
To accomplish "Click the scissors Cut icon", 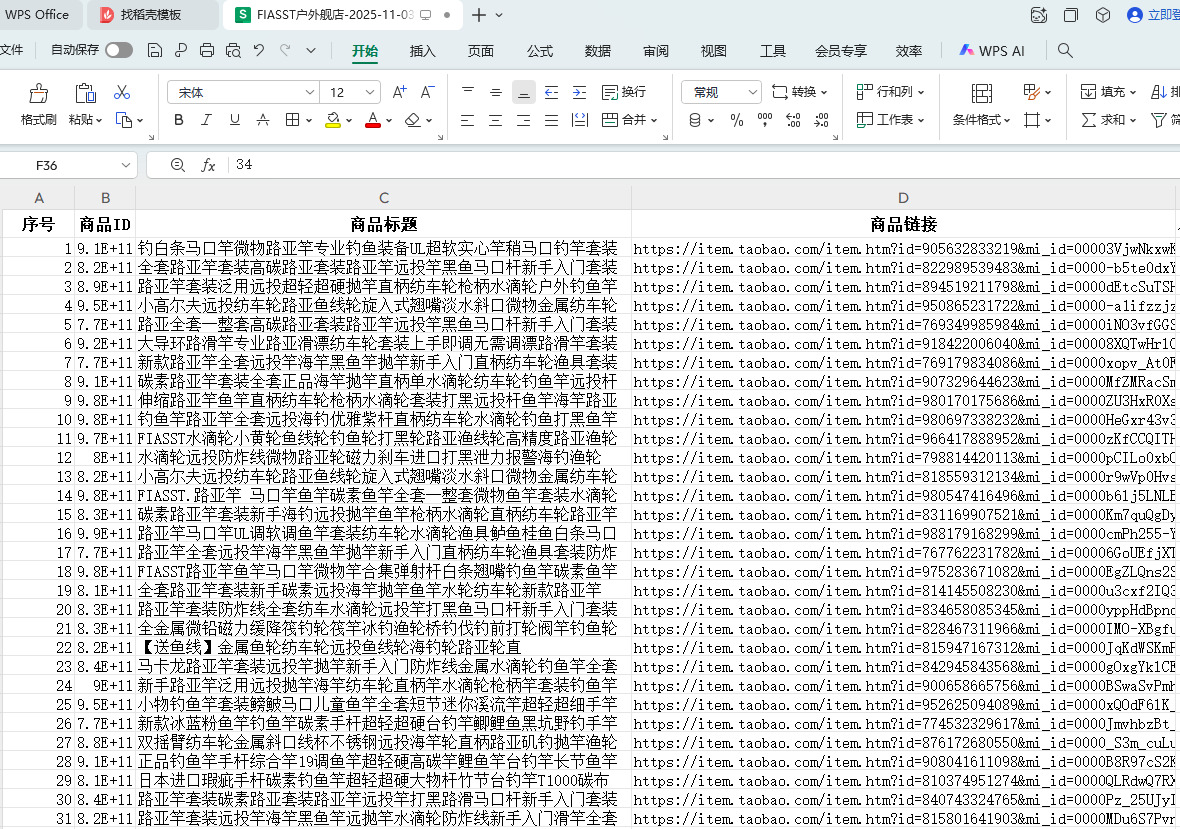I will click(122, 93).
